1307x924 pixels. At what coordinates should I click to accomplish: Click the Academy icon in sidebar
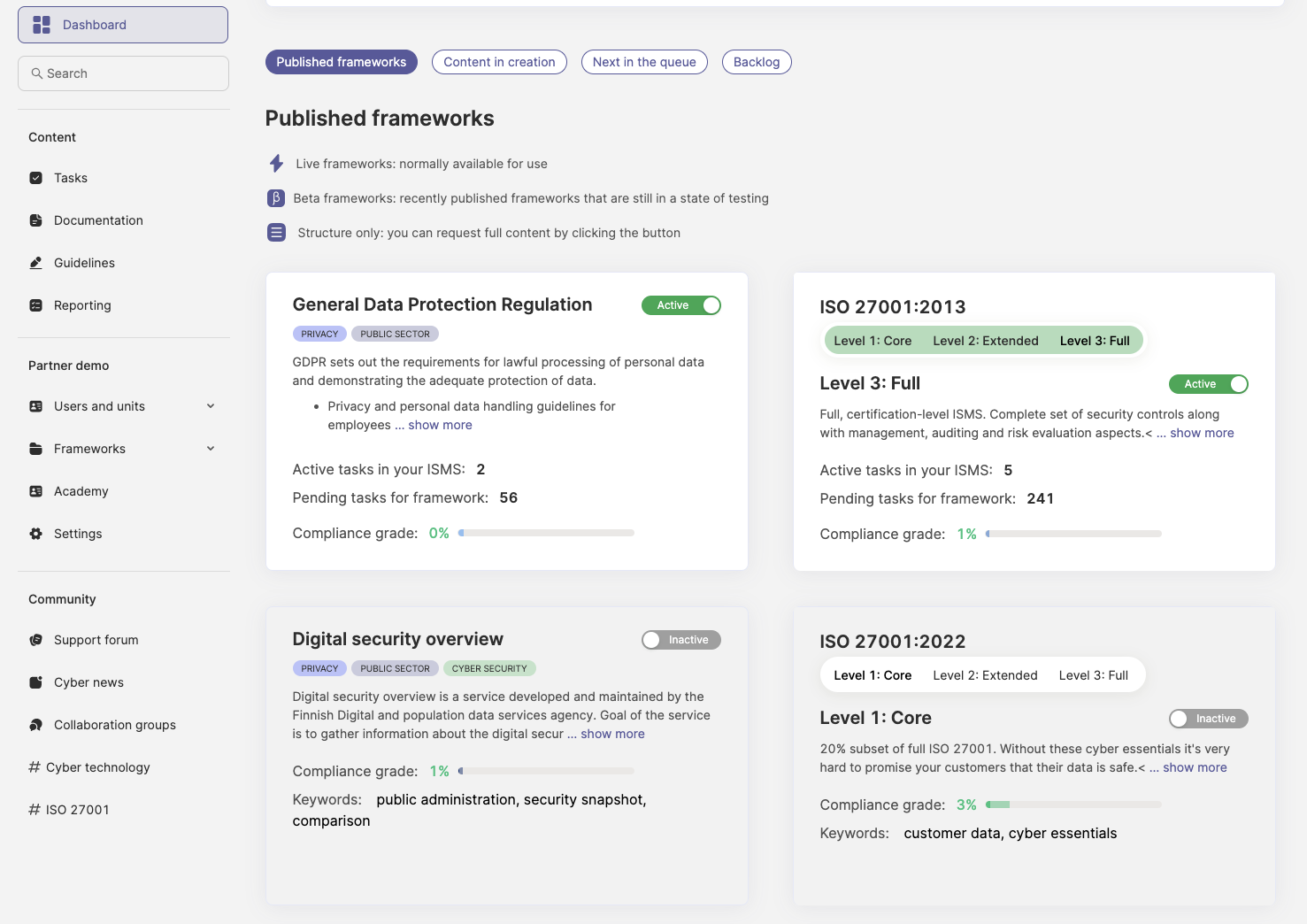pyautogui.click(x=36, y=491)
